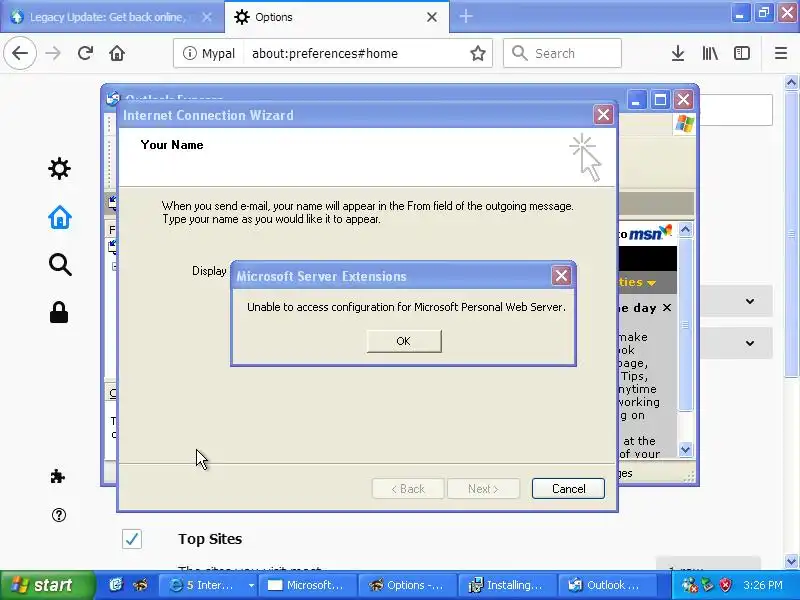Select the Home preferences house icon
Image resolution: width=800 pixels, height=600 pixels.
pyautogui.click(x=60, y=217)
